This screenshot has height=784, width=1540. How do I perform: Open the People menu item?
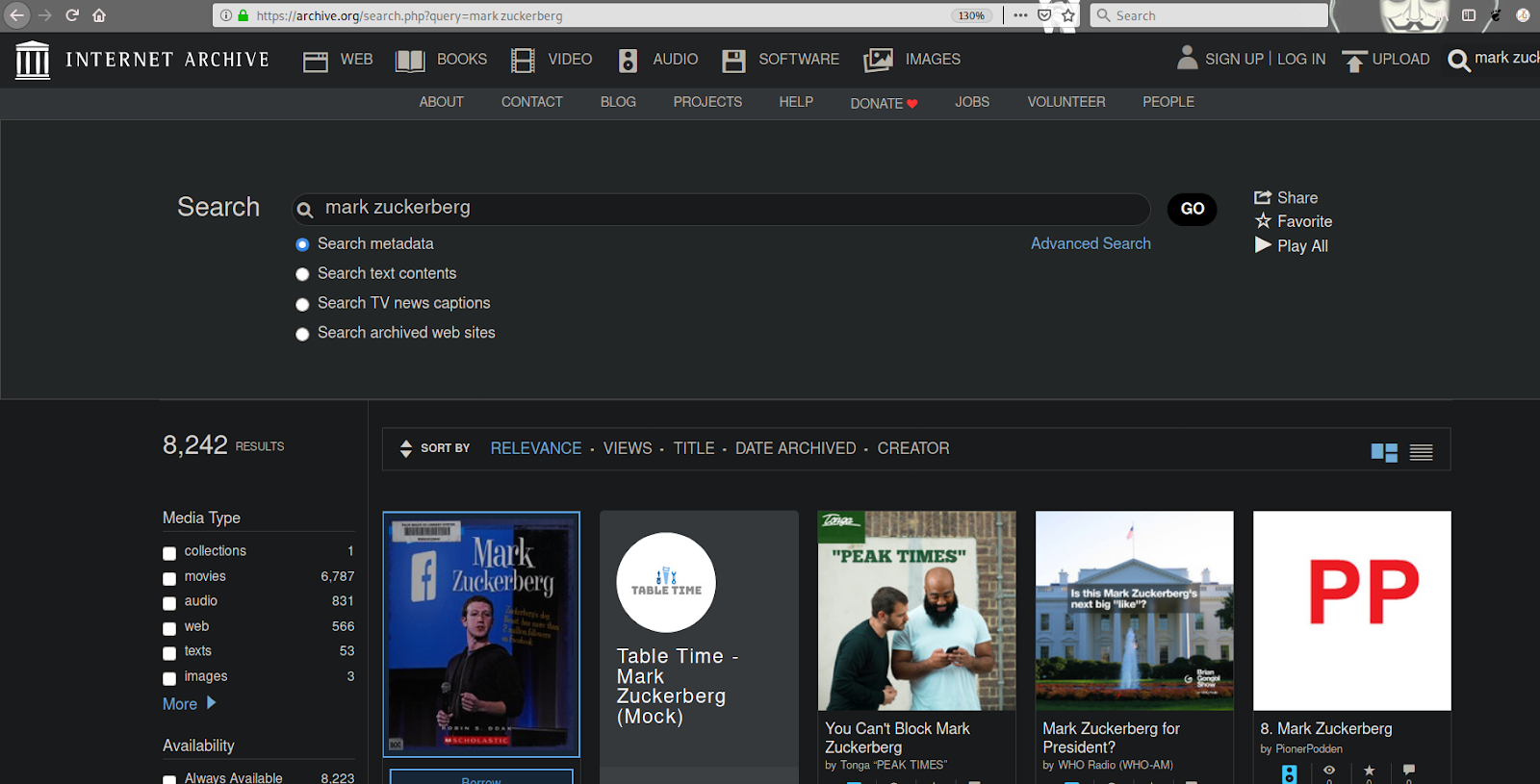click(x=1168, y=102)
